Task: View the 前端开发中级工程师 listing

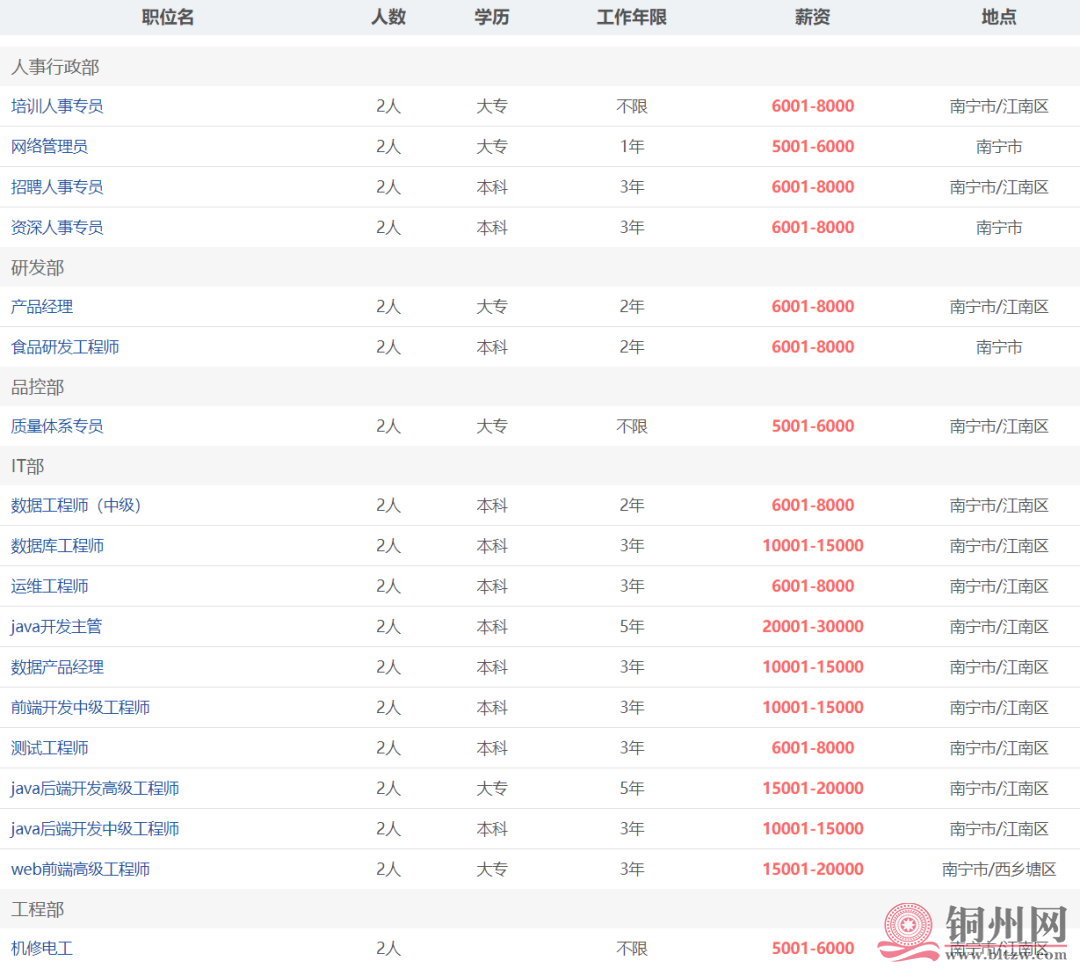Action: [x=80, y=708]
